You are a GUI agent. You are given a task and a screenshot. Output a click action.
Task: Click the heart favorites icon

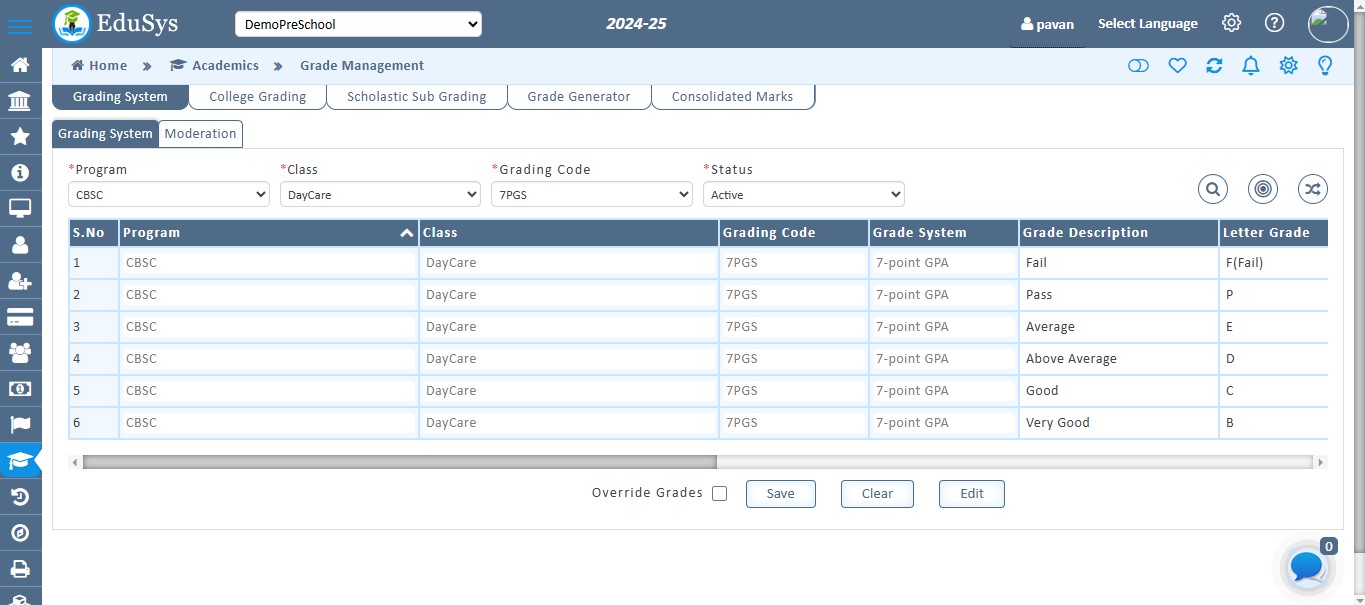click(x=1177, y=66)
